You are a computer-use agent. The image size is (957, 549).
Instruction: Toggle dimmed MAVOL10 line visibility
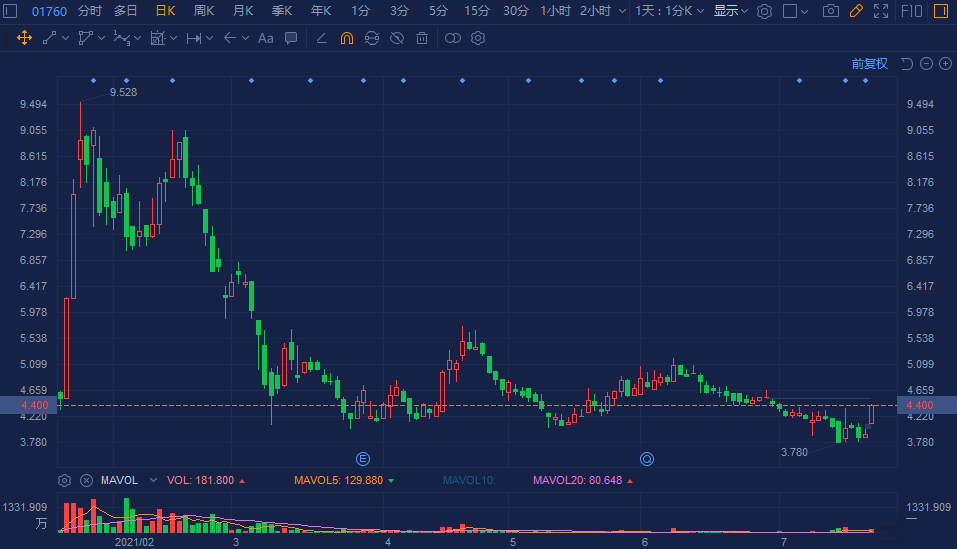click(x=469, y=481)
